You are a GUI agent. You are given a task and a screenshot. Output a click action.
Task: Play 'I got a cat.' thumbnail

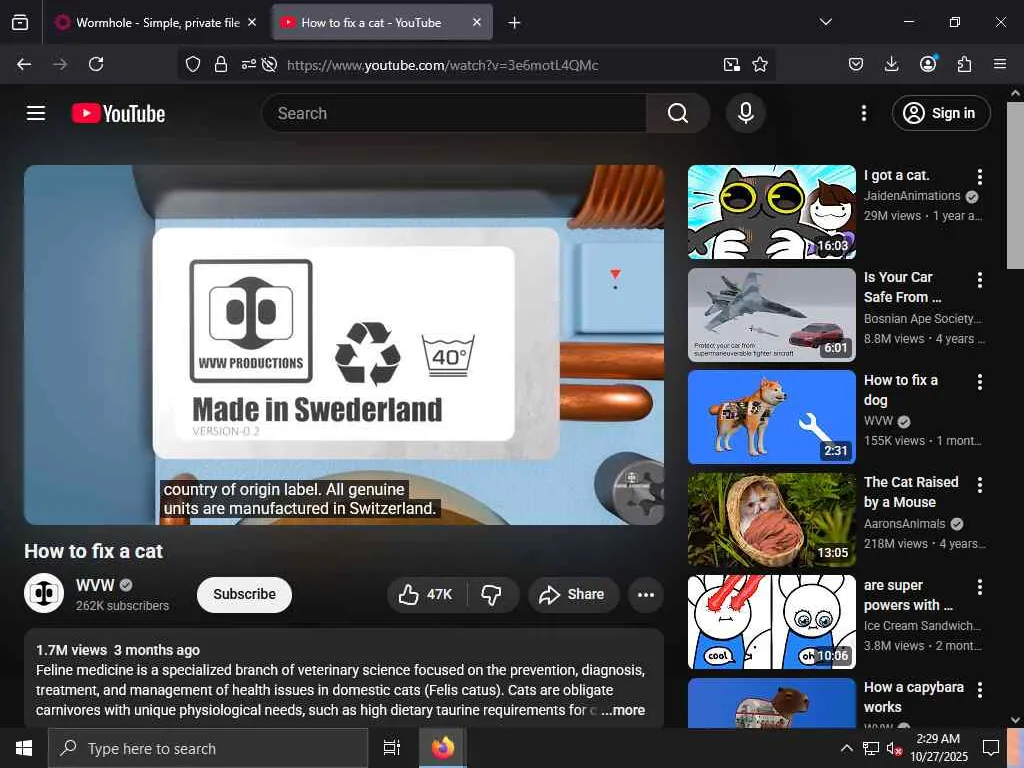click(771, 212)
